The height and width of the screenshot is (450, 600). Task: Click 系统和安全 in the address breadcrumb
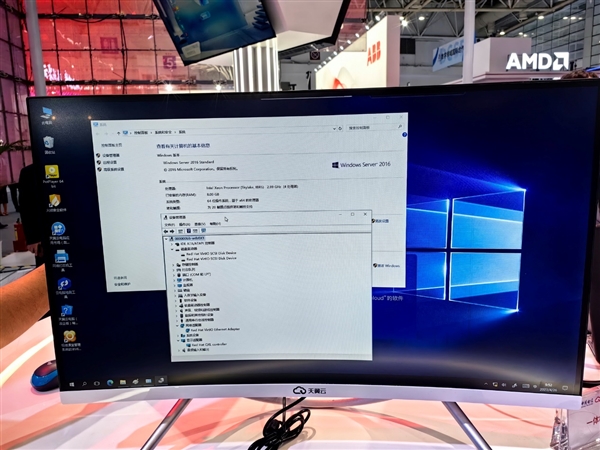click(x=163, y=132)
